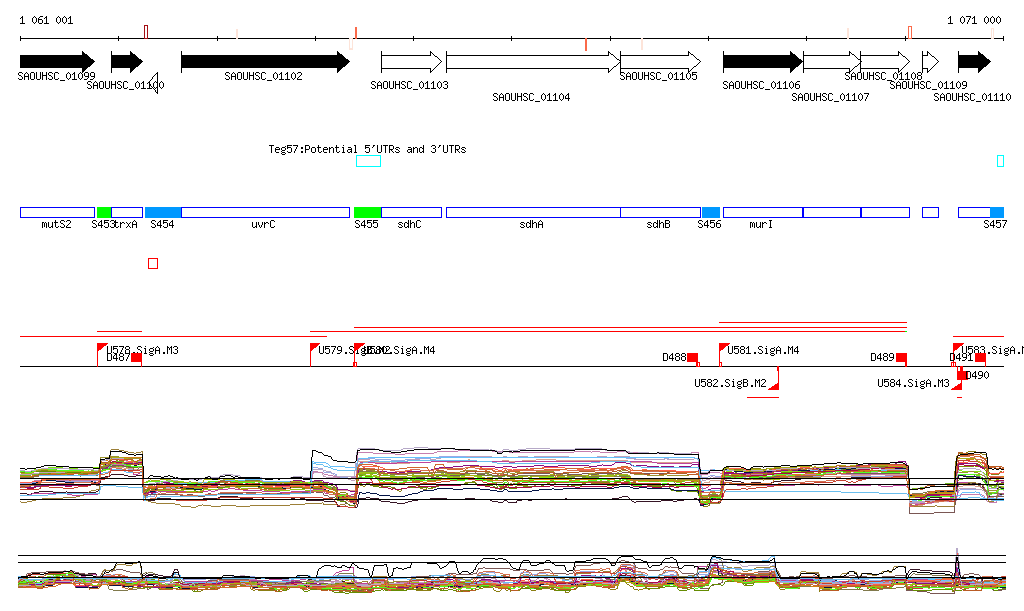Click the SAOUHSC_01104 locus label
The image size is (1024, 611).
531,97
